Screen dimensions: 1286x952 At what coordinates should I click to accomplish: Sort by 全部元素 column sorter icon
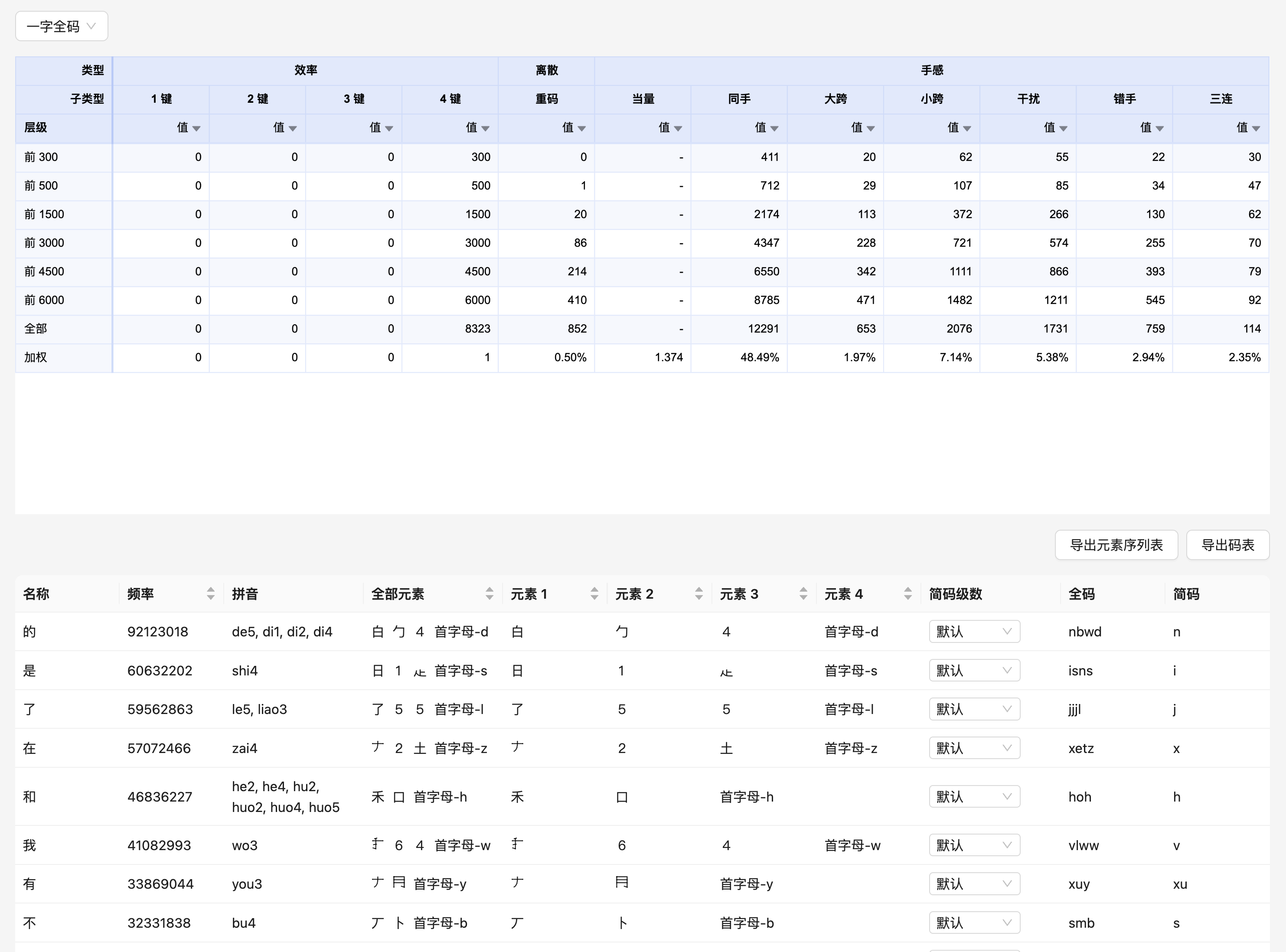pos(490,593)
